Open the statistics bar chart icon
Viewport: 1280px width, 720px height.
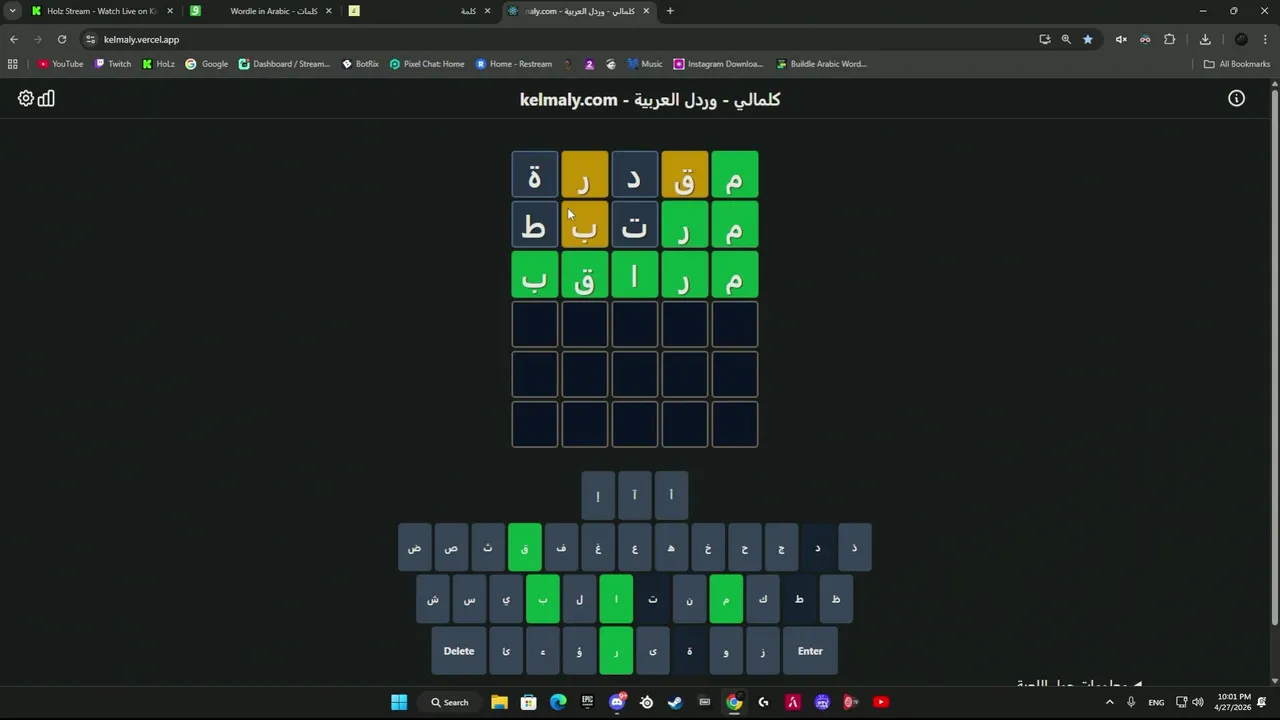click(x=46, y=98)
